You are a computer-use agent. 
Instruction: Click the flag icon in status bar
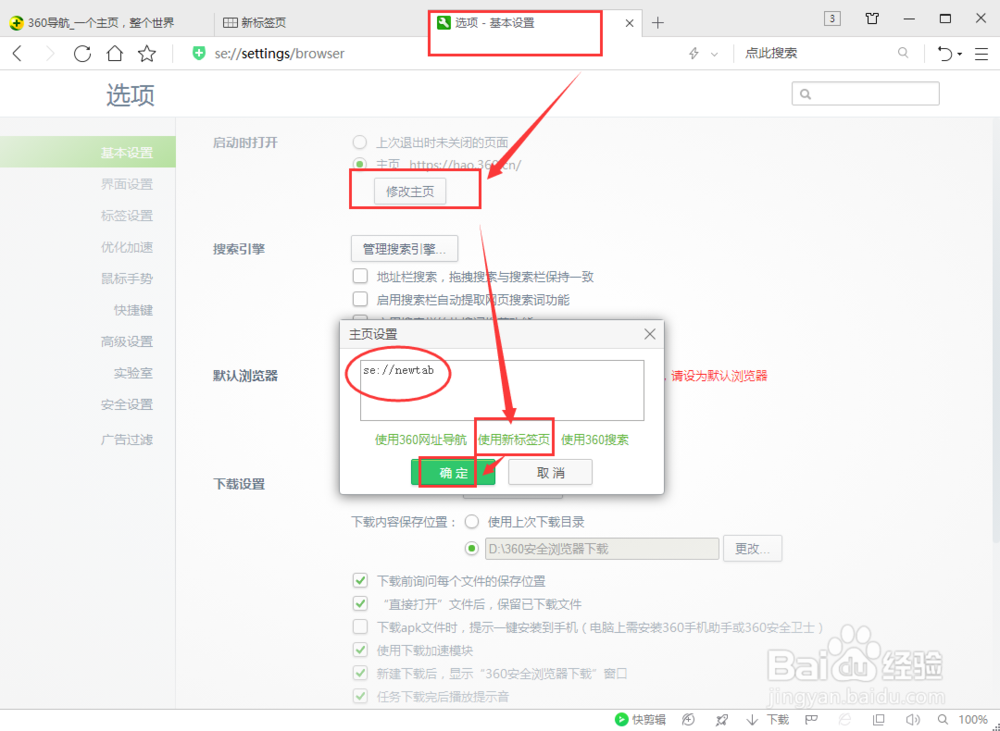[x=811, y=720]
